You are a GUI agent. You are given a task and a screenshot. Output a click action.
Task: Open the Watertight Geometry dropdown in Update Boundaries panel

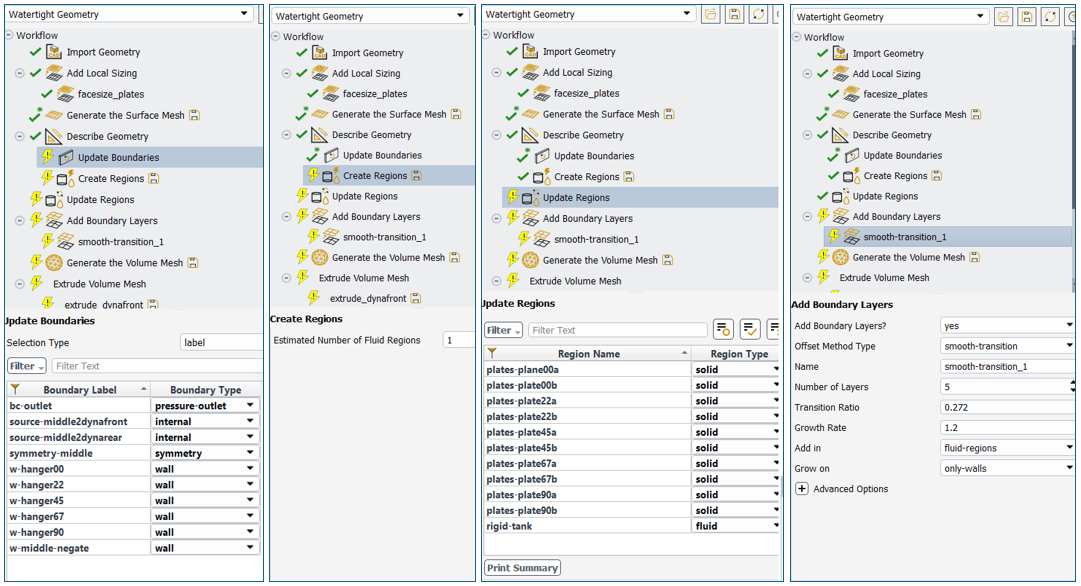(x=244, y=14)
